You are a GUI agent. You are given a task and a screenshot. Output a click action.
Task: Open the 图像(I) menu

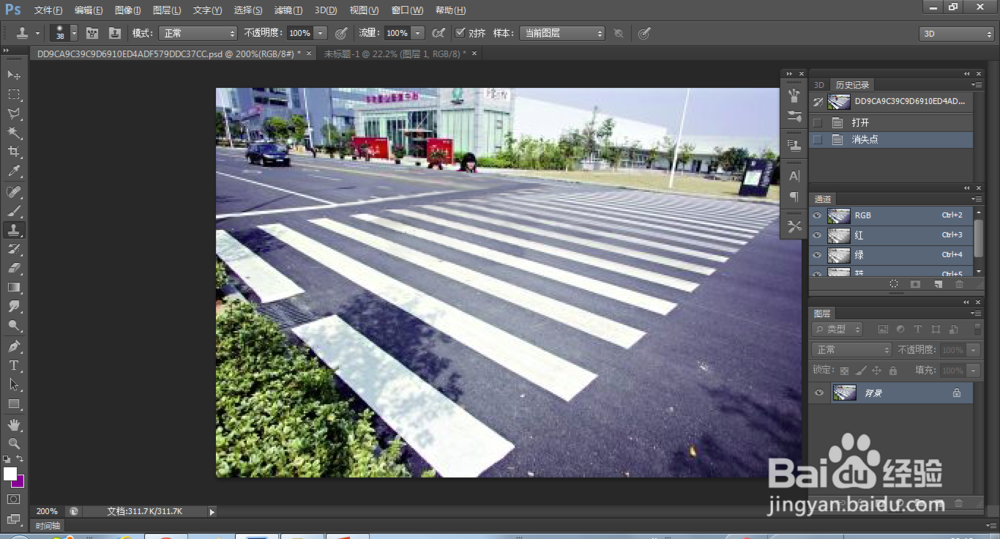128,10
